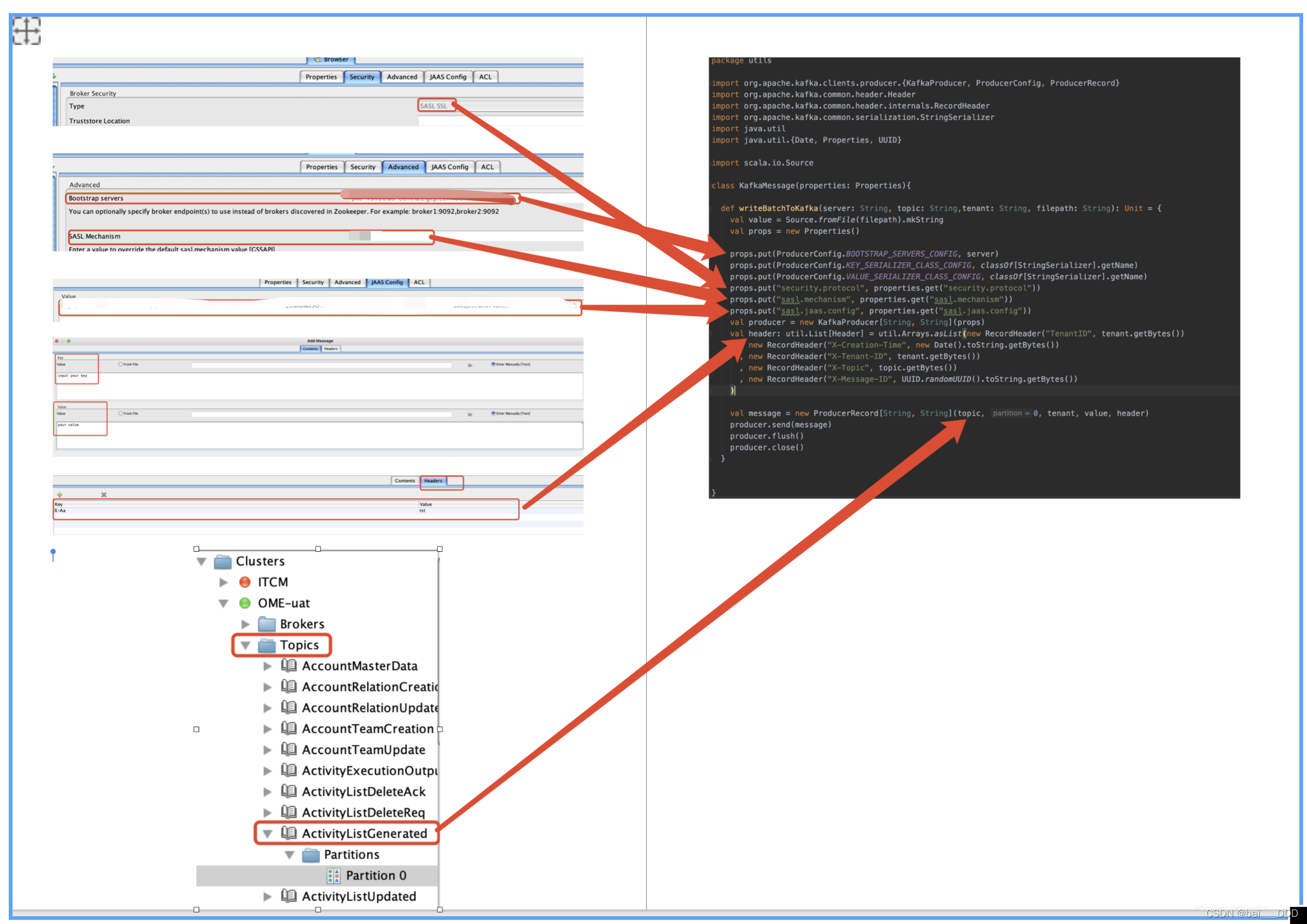This screenshot has width=1307, height=924.
Task: Click the Brokers folder icon
Action: [266, 624]
